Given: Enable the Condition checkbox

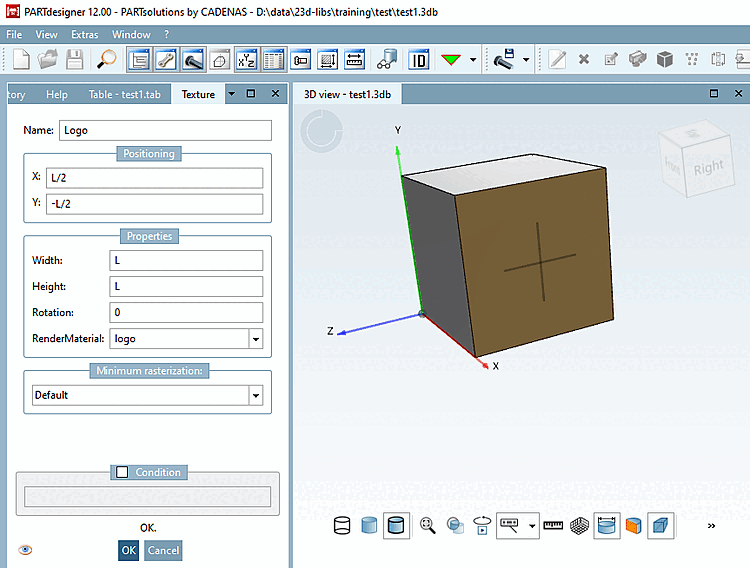Looking at the screenshot, I should (x=122, y=472).
